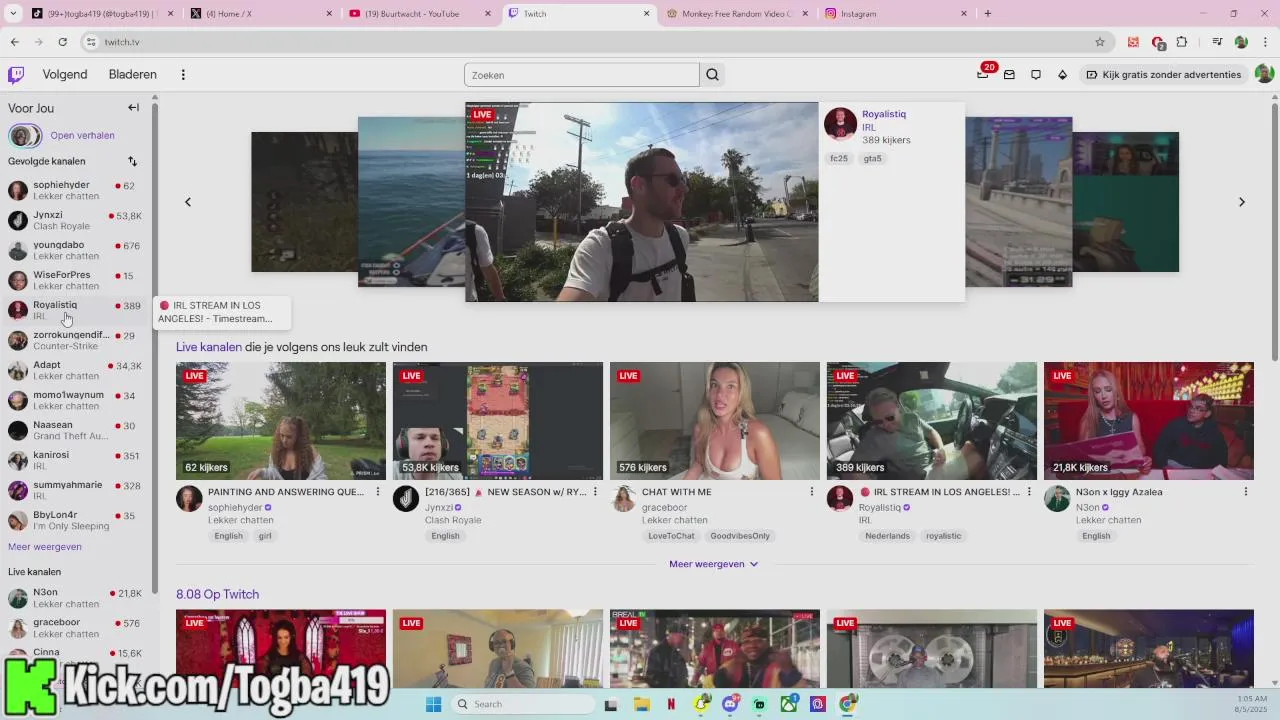Open Netflix from the taskbar
The image size is (1280, 720).
pyautogui.click(x=671, y=704)
